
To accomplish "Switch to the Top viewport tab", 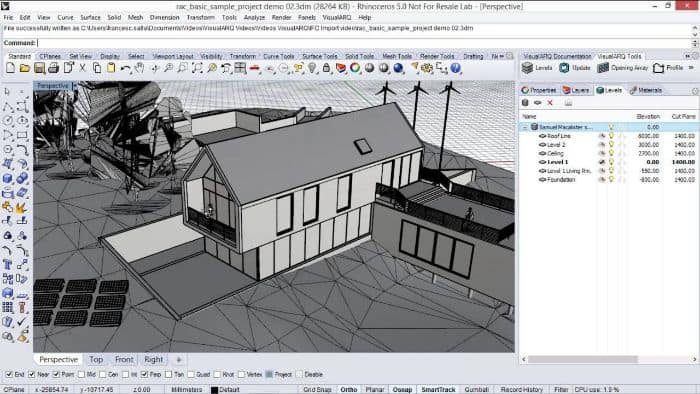I will (96, 360).
